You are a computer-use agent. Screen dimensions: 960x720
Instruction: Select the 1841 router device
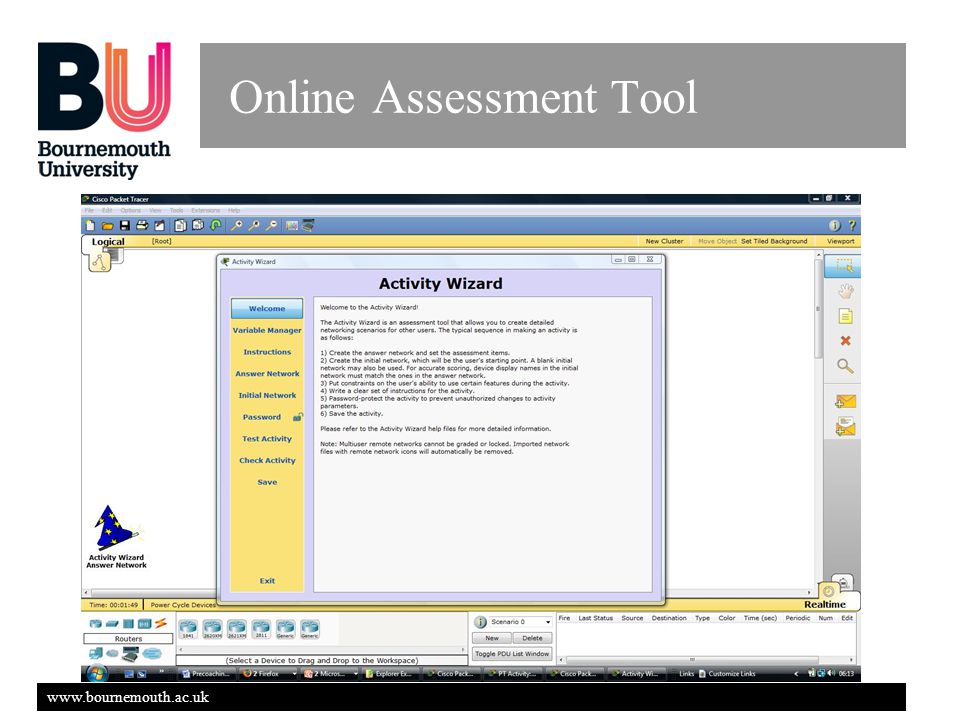tap(188, 629)
